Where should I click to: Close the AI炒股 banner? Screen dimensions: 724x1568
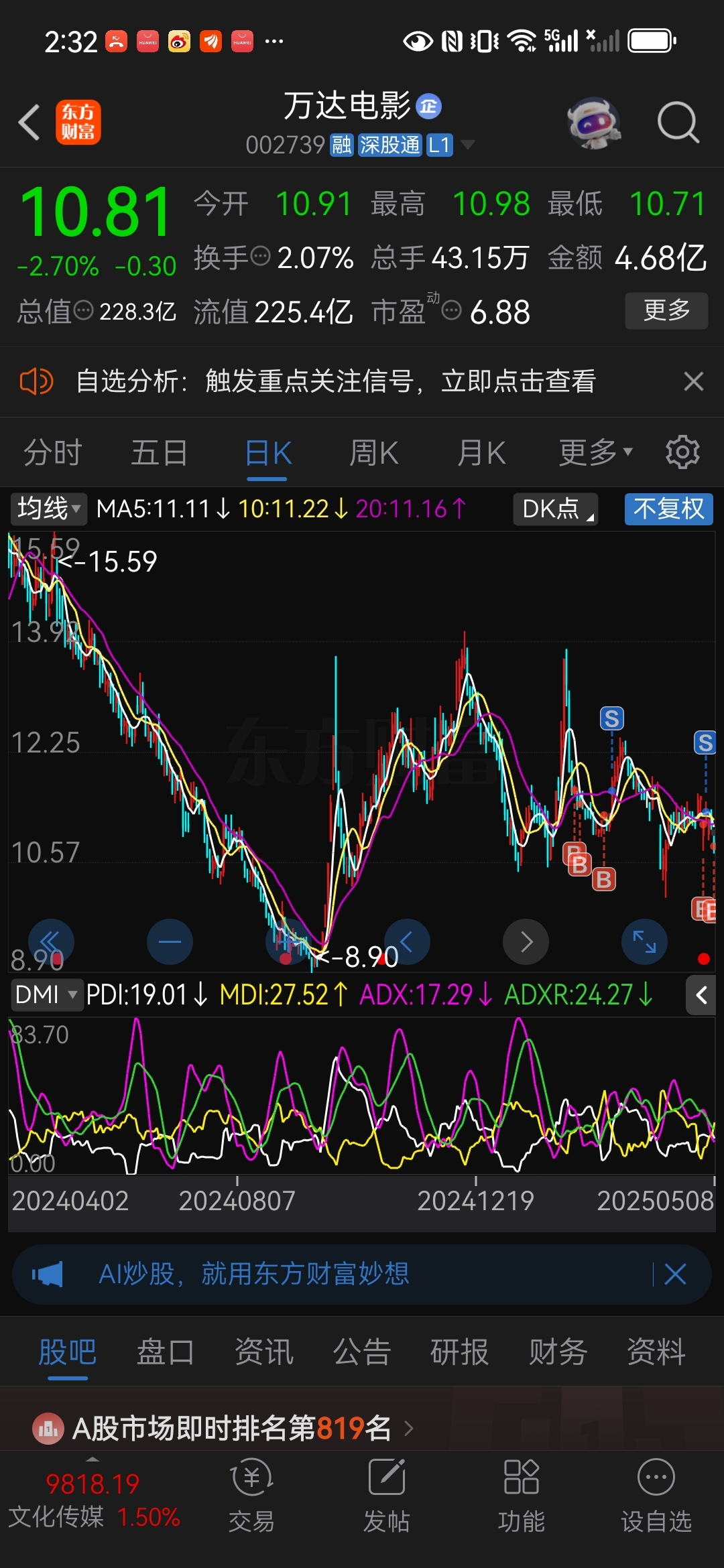click(674, 1274)
